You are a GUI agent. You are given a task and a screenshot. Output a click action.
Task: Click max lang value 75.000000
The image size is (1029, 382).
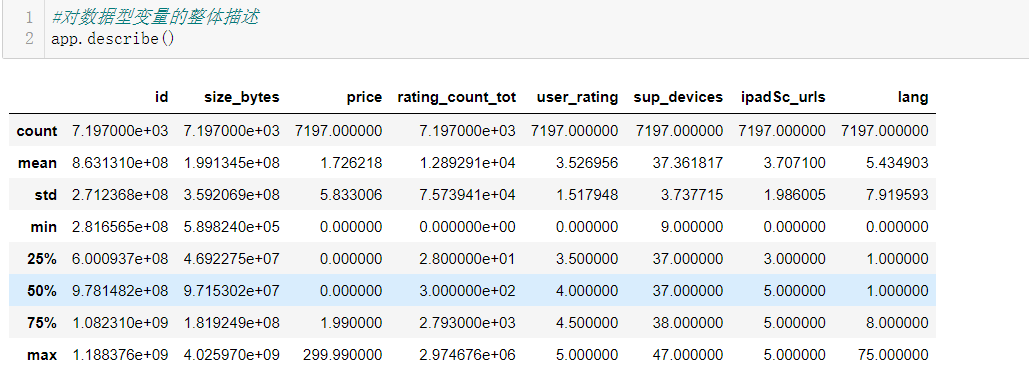(894, 356)
